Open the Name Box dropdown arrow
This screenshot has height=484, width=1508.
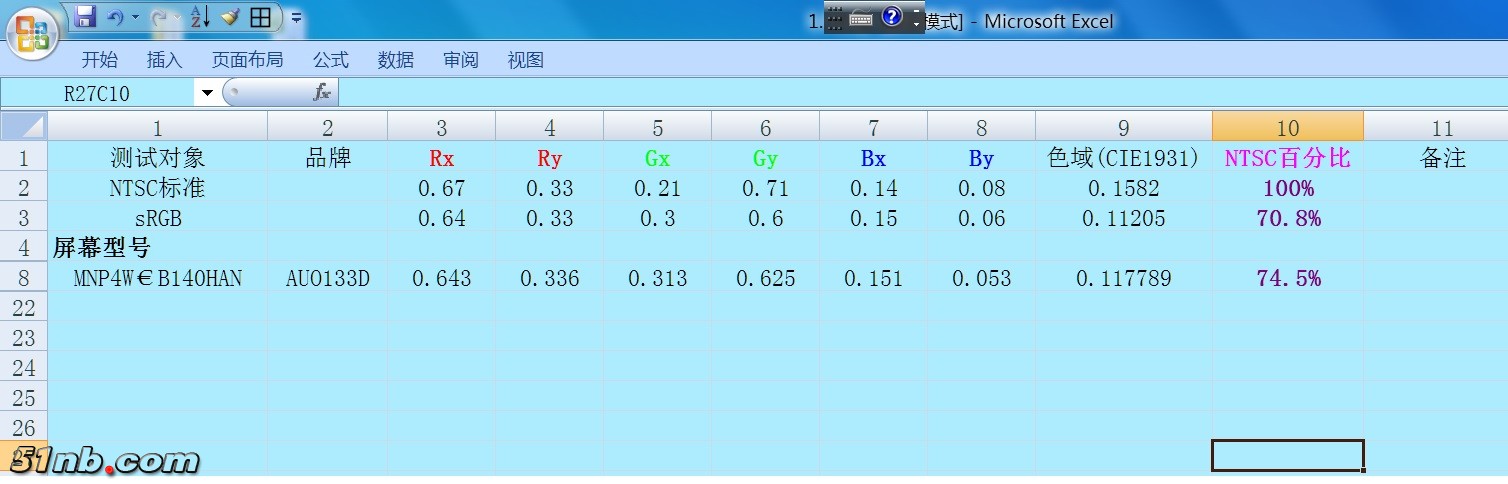tap(207, 93)
